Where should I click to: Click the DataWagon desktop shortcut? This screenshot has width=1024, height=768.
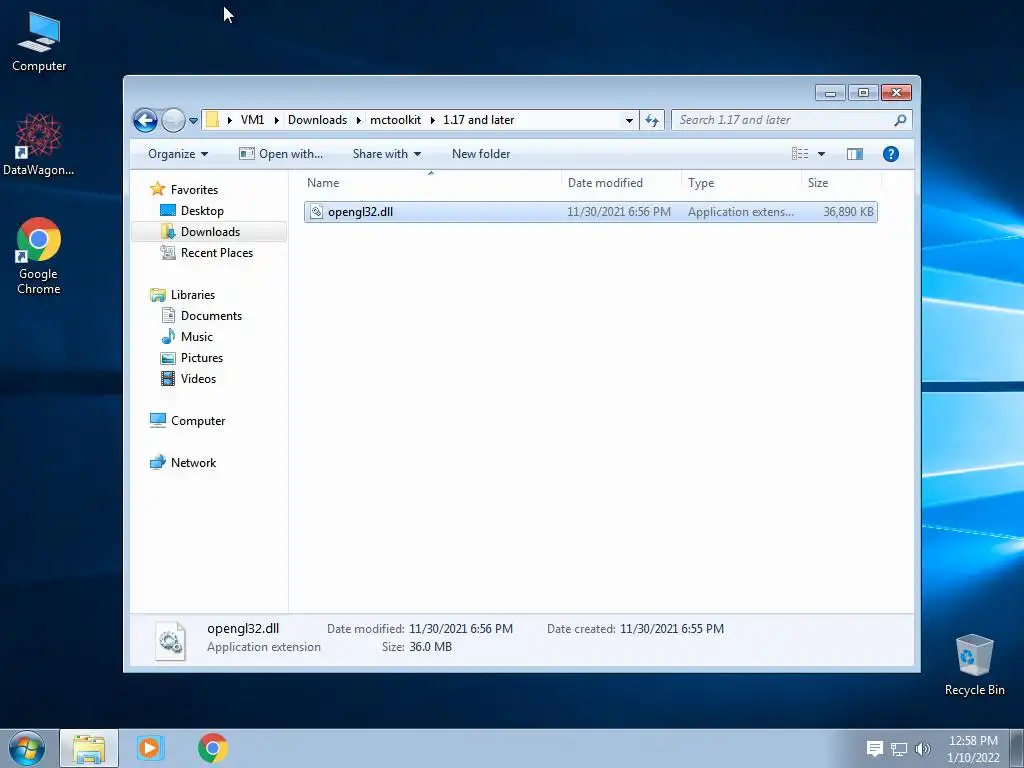tap(39, 144)
